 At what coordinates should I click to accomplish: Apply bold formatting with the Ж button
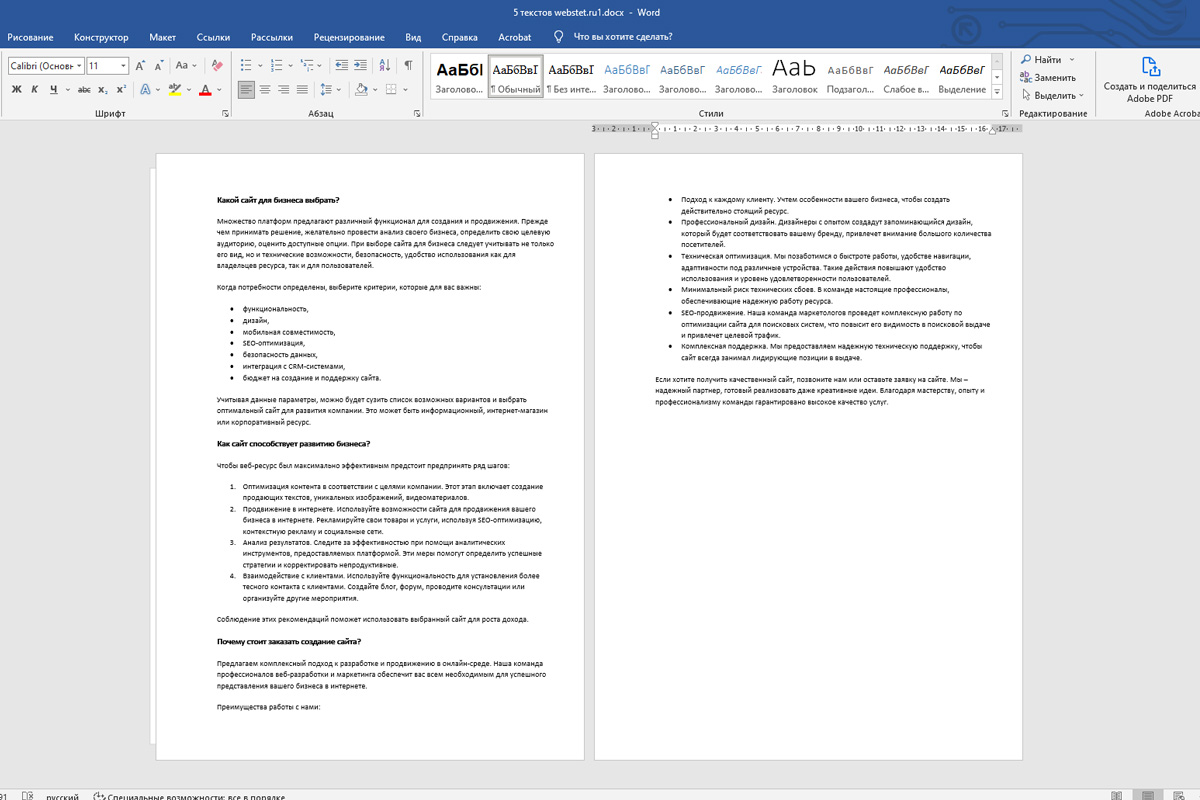pos(17,89)
